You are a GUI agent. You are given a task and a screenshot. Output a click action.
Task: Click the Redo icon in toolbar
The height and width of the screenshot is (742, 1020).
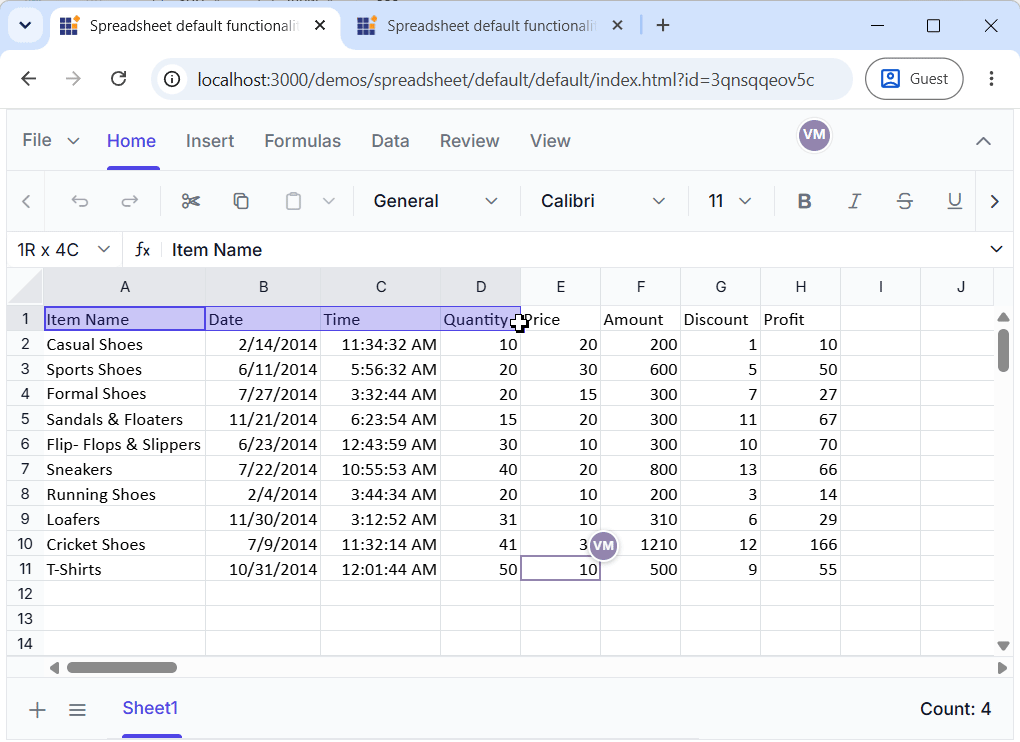(130, 202)
